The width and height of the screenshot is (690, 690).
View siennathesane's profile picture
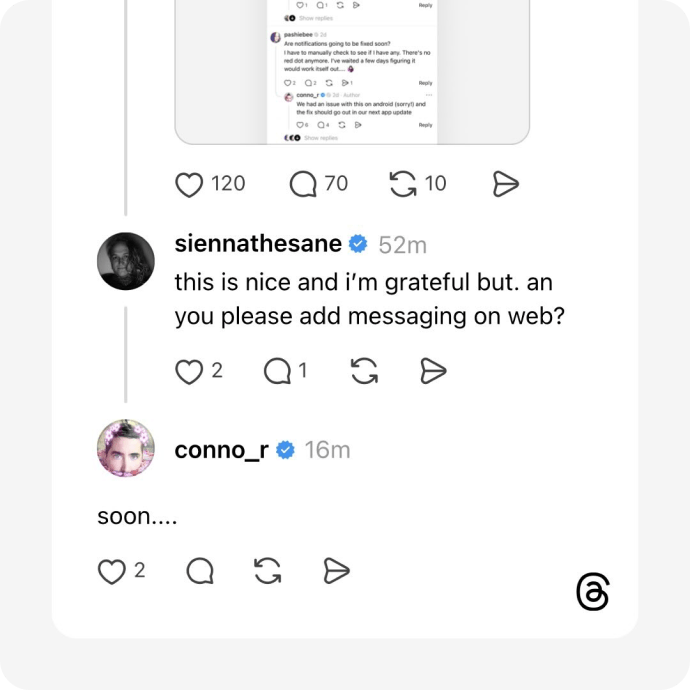pyautogui.click(x=126, y=261)
